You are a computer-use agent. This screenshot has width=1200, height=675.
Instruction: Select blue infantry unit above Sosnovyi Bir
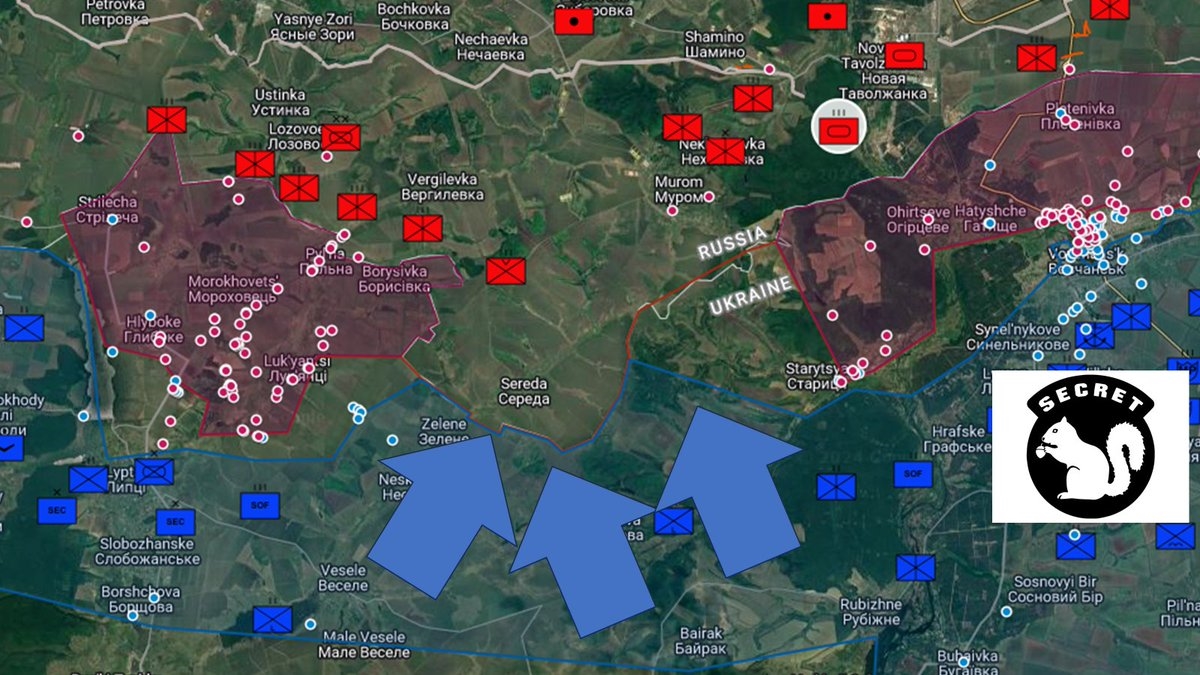pyautogui.click(x=1076, y=546)
